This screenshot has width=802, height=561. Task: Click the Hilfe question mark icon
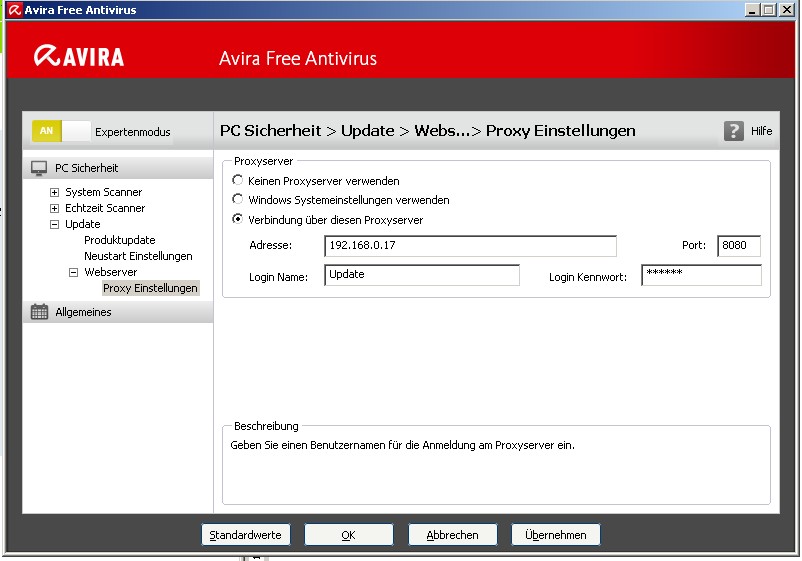coord(734,131)
